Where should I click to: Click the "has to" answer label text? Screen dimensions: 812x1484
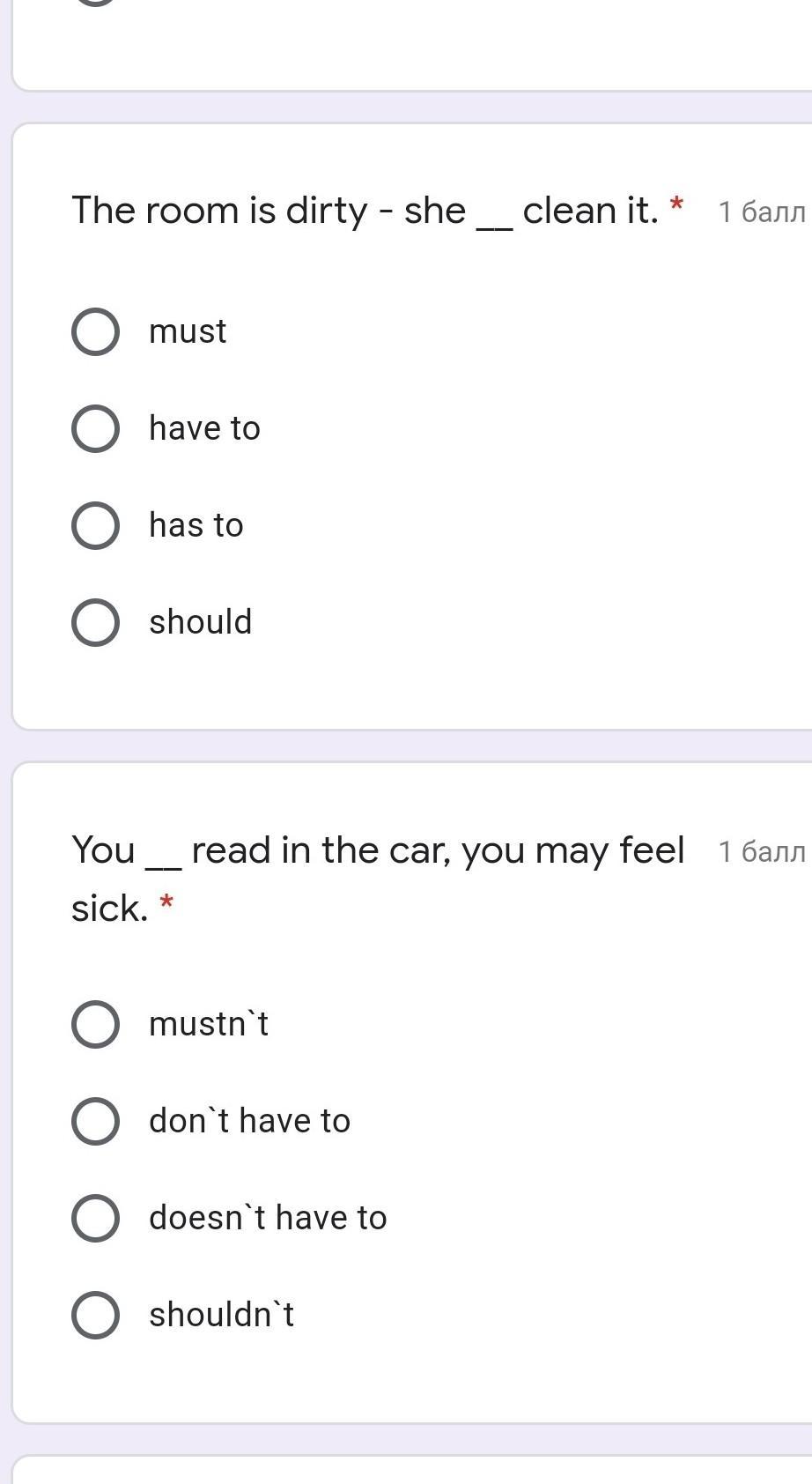click(x=196, y=526)
